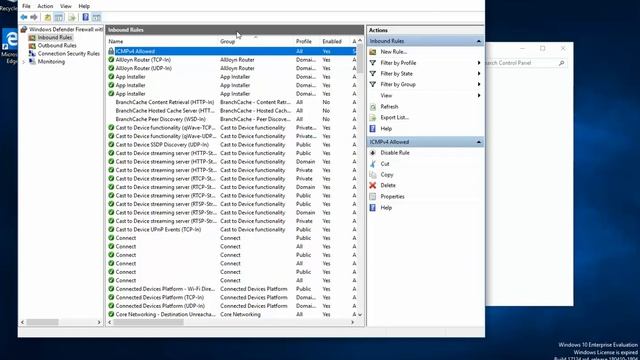Screen dimensions: 640x360
Task: Click the lock icon of ICMPv4 Allowed rule
Action: coord(111,51)
